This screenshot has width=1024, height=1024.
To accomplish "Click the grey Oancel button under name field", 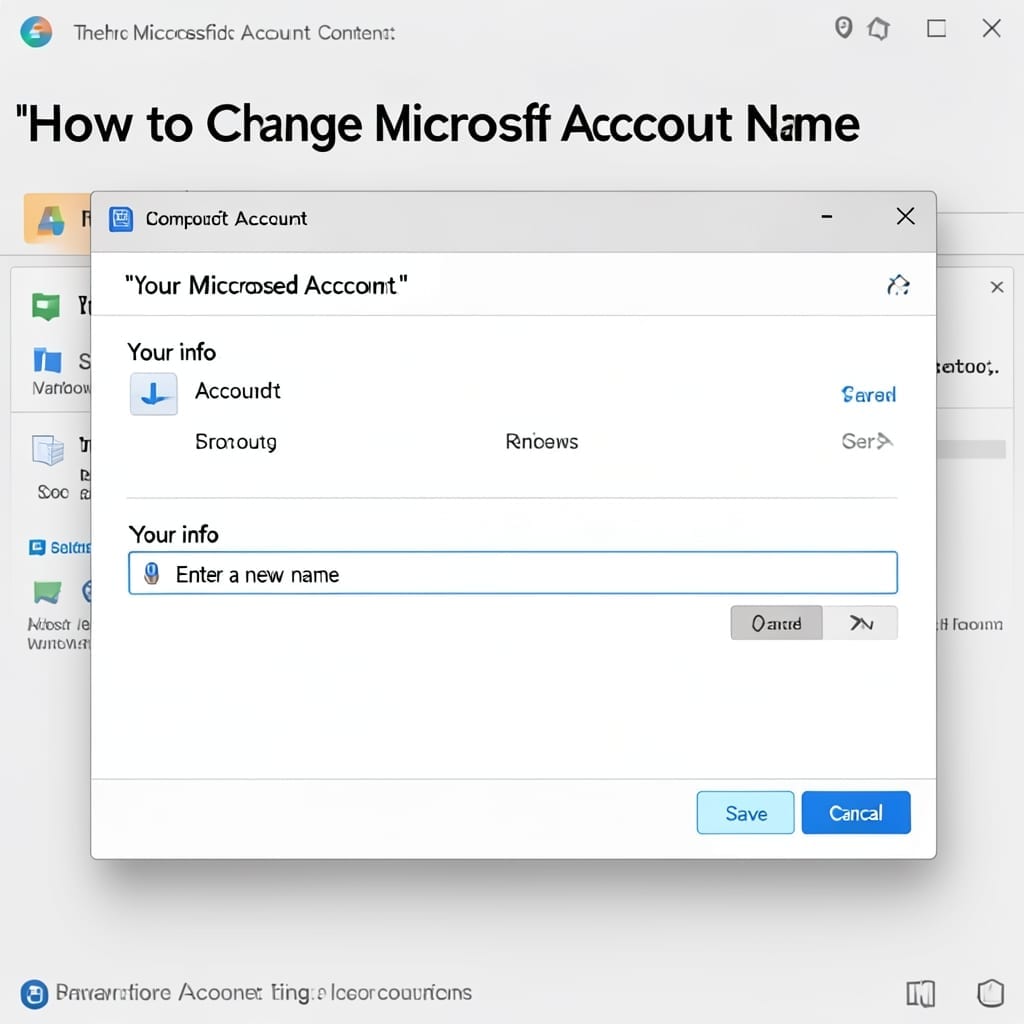I will pos(776,623).
